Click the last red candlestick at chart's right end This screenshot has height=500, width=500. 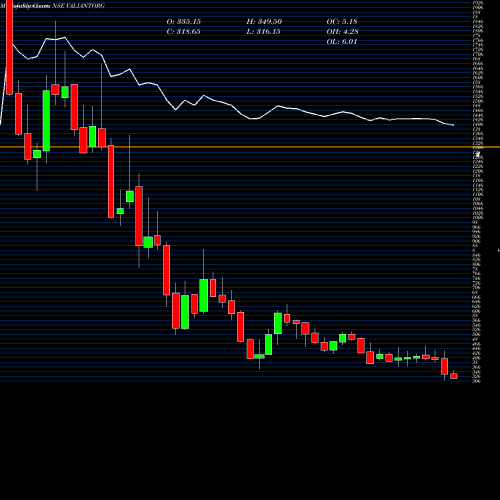click(x=454, y=376)
